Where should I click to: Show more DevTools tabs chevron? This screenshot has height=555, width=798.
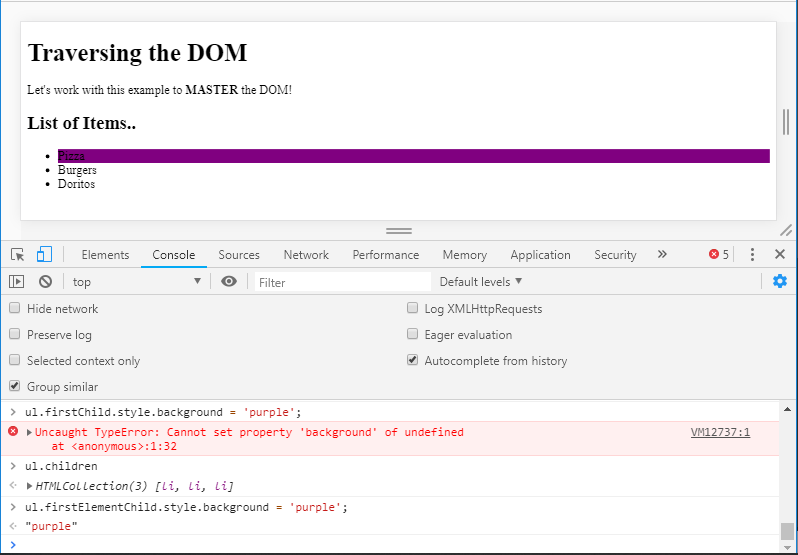point(662,254)
